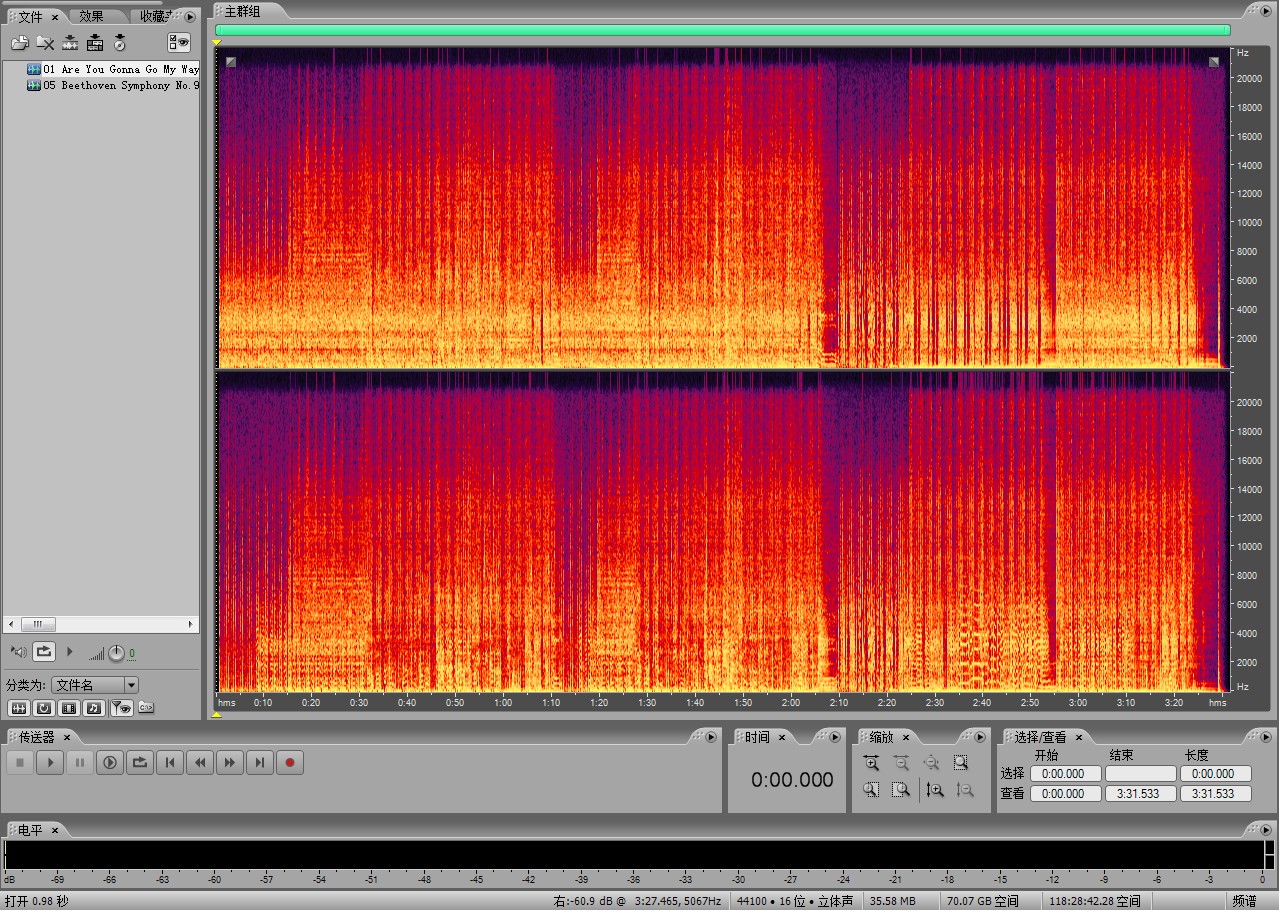Toggle the show loop files filter
Screen dimensions: 1279x910
point(44,708)
